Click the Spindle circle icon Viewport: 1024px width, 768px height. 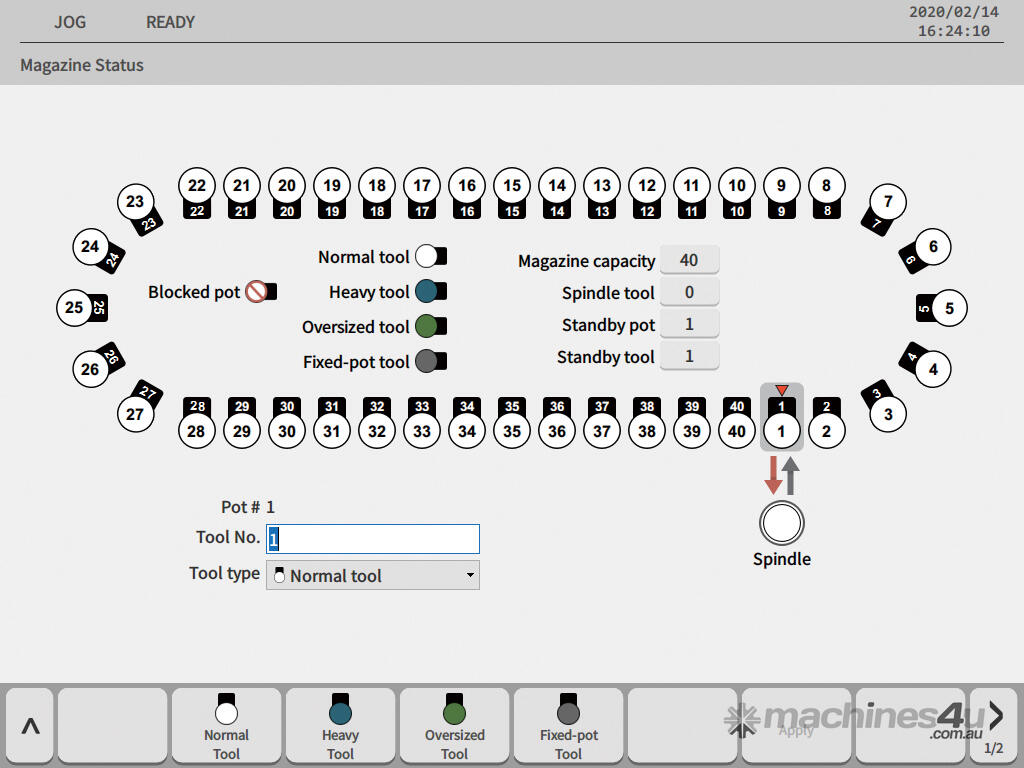(x=781, y=523)
